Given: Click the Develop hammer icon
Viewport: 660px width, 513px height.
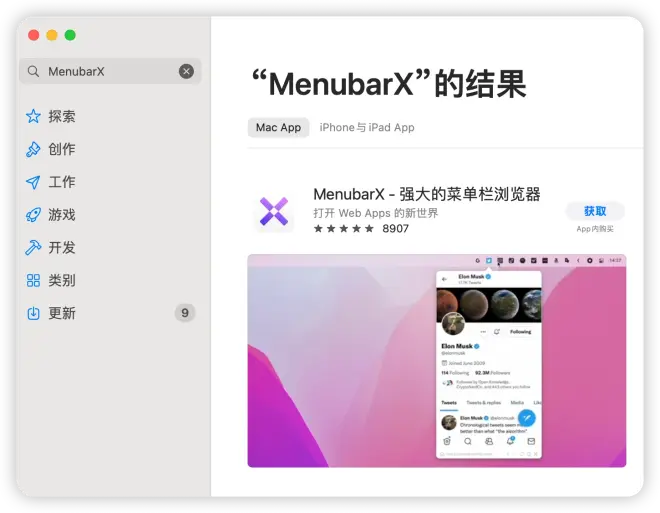Looking at the screenshot, I should click(x=33, y=248).
